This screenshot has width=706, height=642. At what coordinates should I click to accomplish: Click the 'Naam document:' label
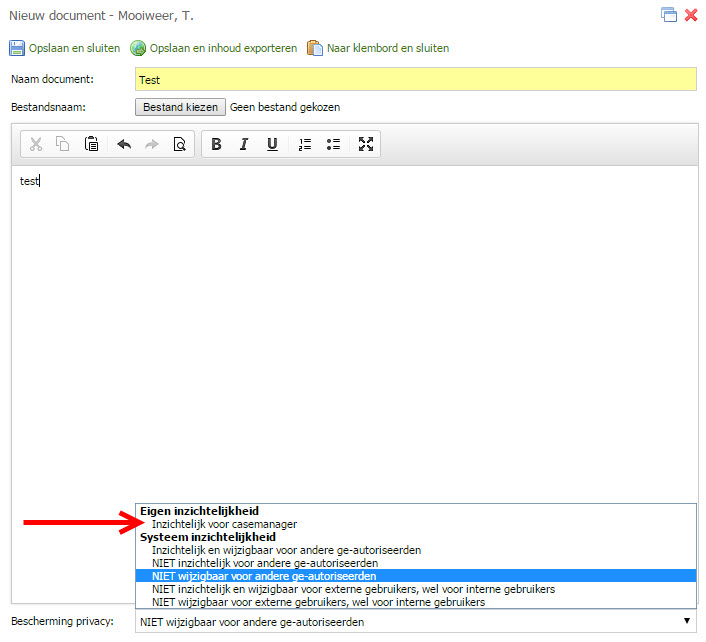pyautogui.click(x=52, y=79)
